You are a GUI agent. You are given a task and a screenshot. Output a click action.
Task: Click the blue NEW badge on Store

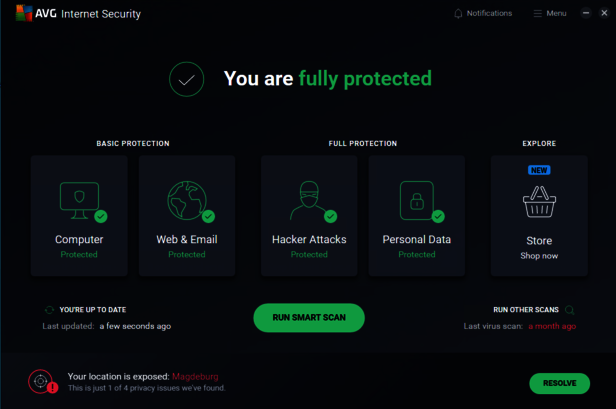[539, 170]
